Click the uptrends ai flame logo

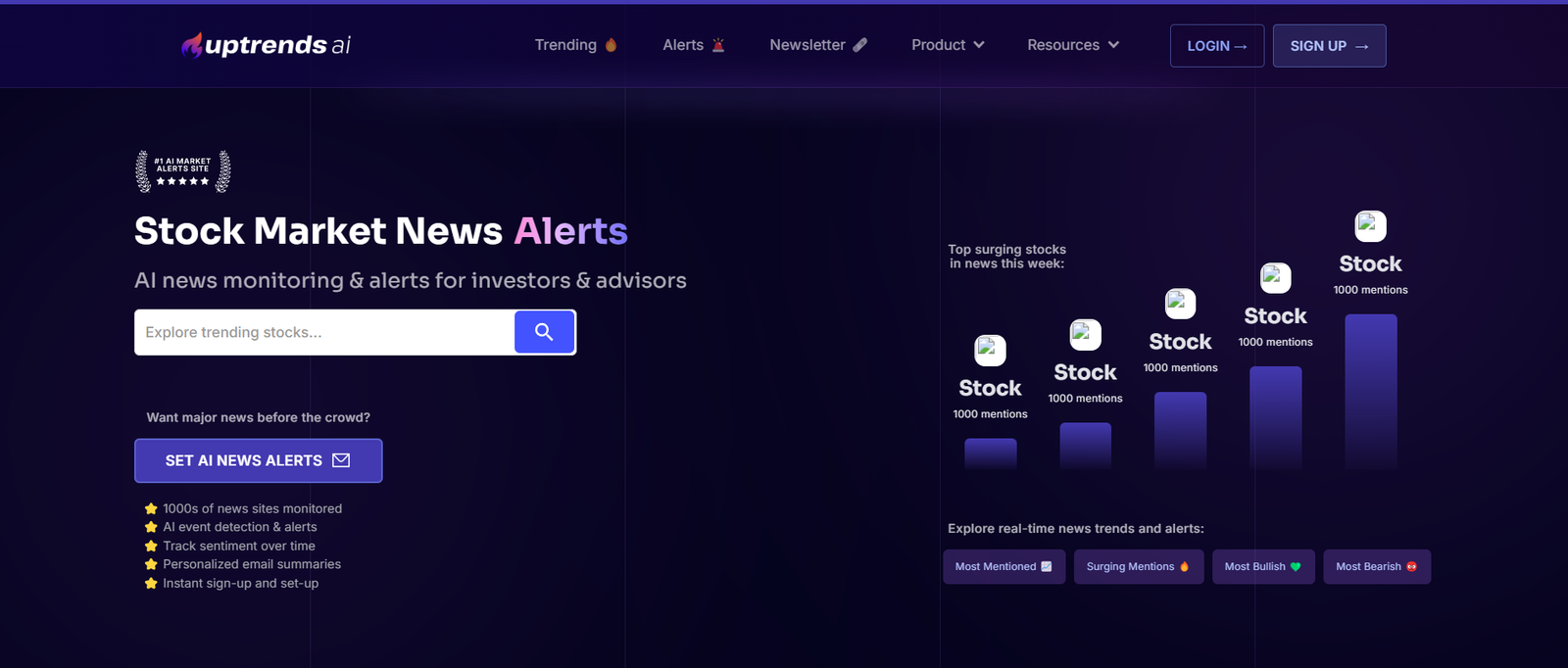point(192,45)
